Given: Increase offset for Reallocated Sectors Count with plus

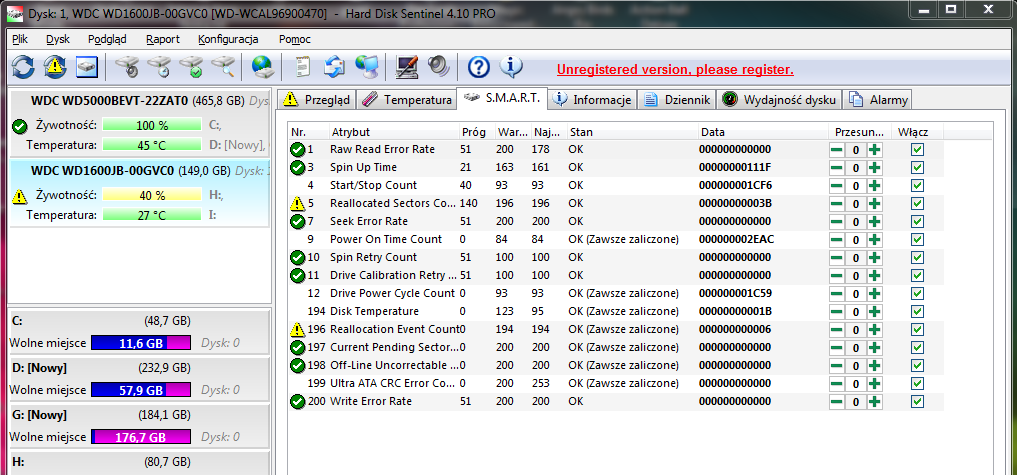Looking at the screenshot, I should point(875,204).
